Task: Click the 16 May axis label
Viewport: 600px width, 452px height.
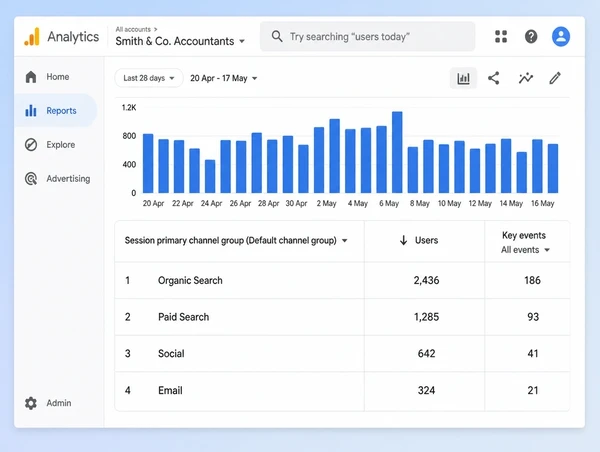Action: 543,204
